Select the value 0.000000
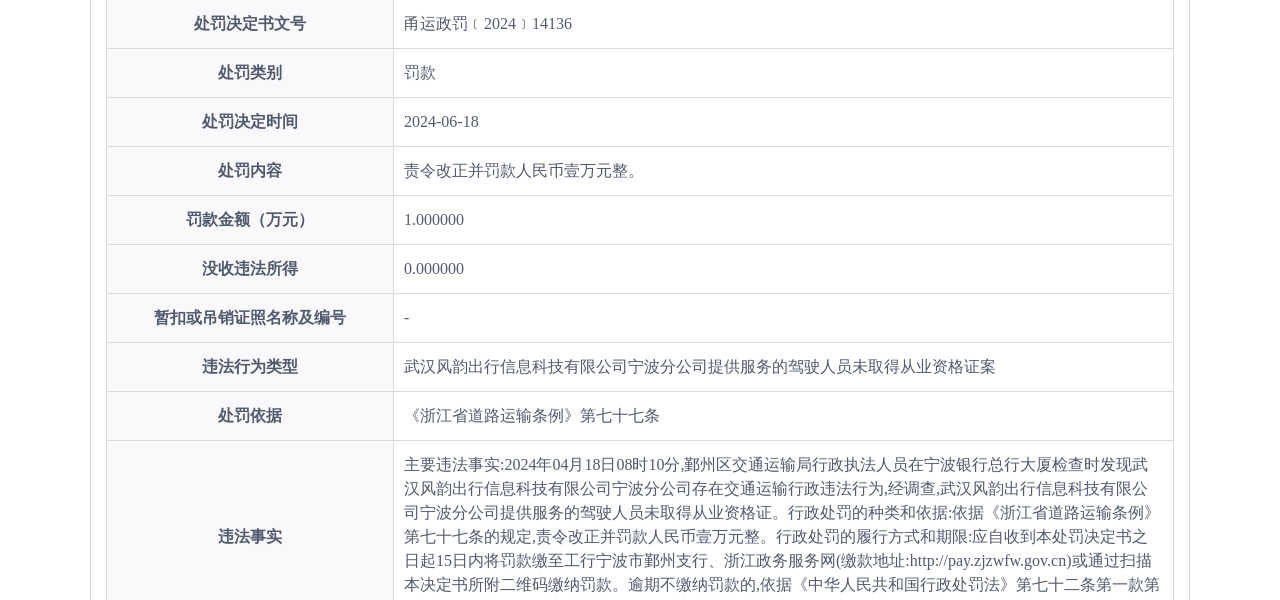This screenshot has height=600, width=1280. click(434, 269)
